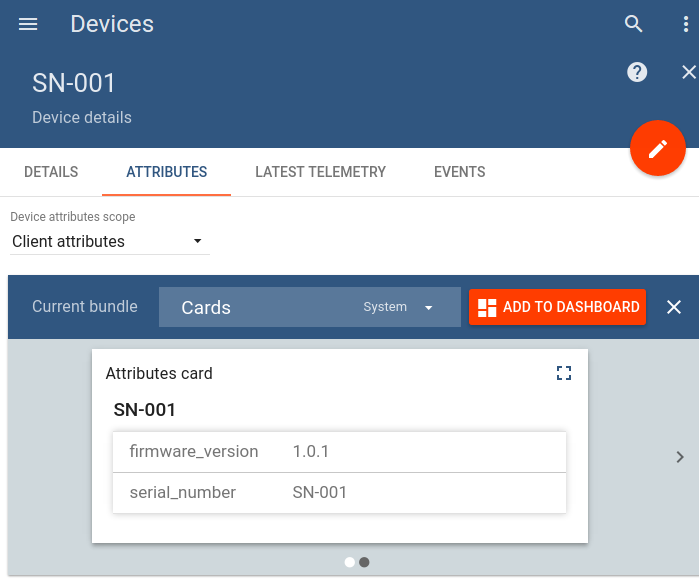The height and width of the screenshot is (583, 699).
Task: Open the Cards bundle dropdown
Action: (309, 307)
